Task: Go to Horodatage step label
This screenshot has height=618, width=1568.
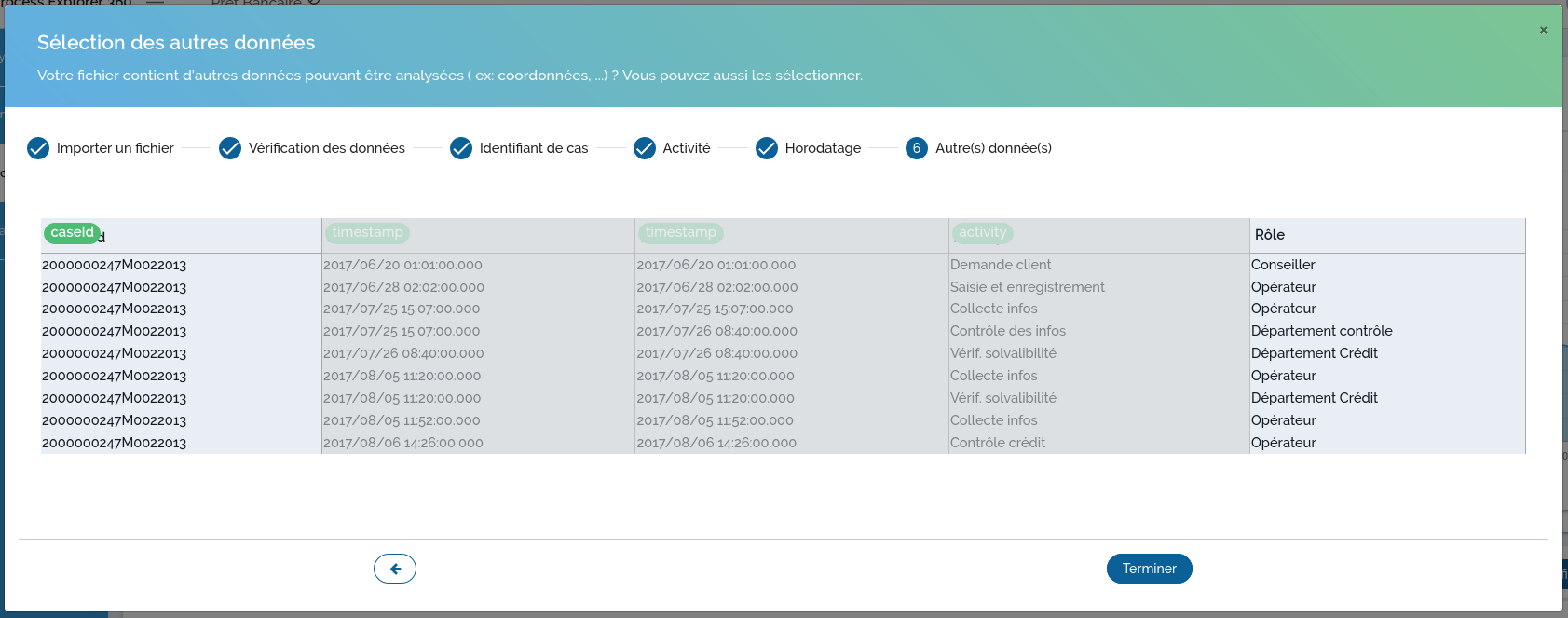Action: tap(823, 148)
